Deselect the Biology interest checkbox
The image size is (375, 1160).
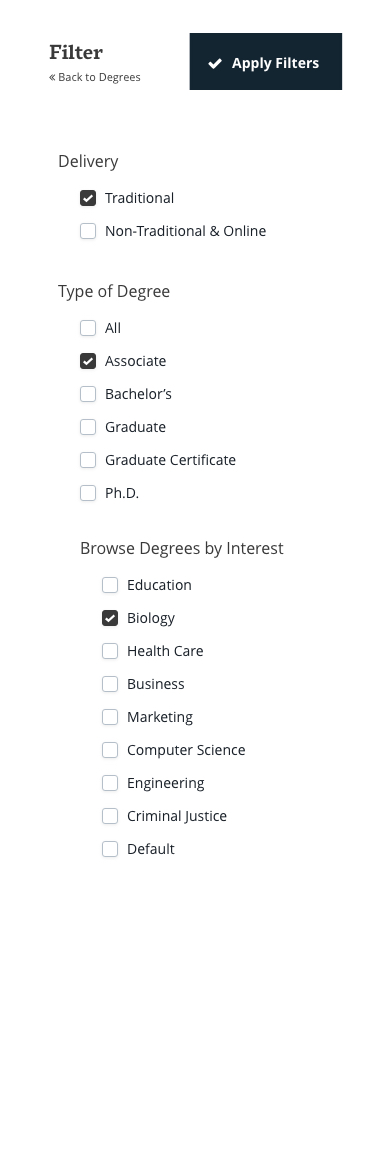click(x=110, y=618)
